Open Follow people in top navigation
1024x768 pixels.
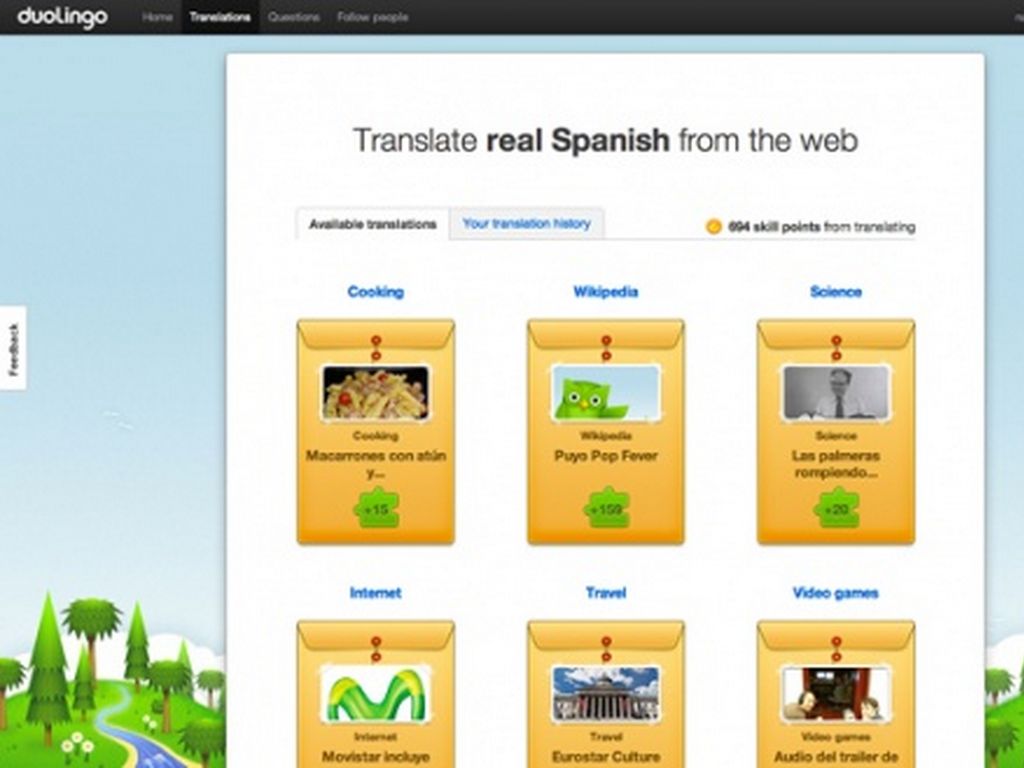372,17
